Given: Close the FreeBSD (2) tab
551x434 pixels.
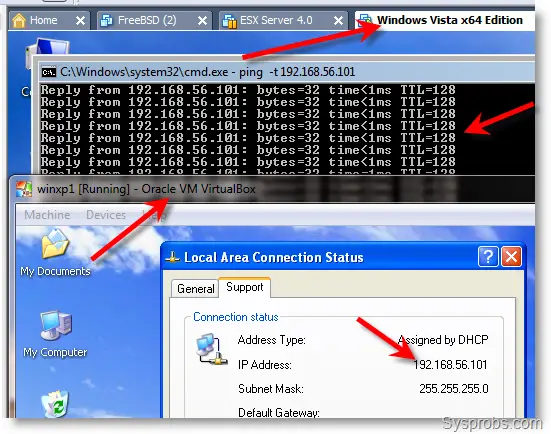Looking at the screenshot, I should [202, 21].
